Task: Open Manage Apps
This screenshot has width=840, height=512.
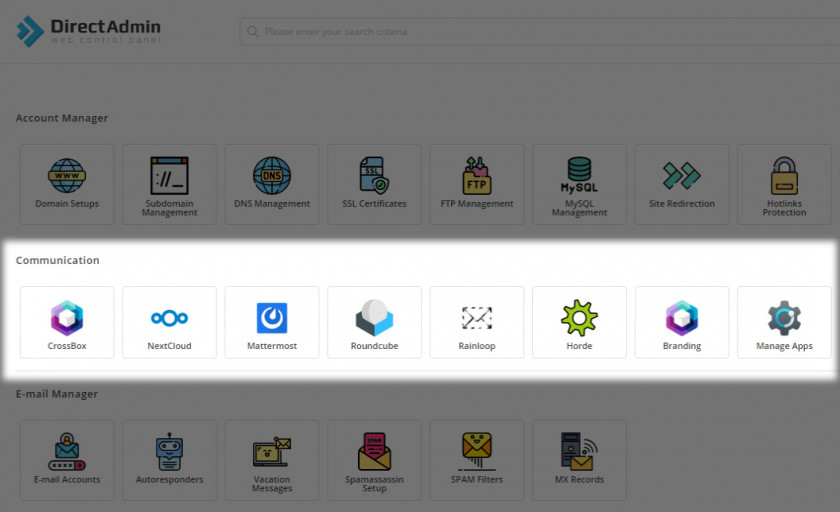Action: tap(784, 322)
